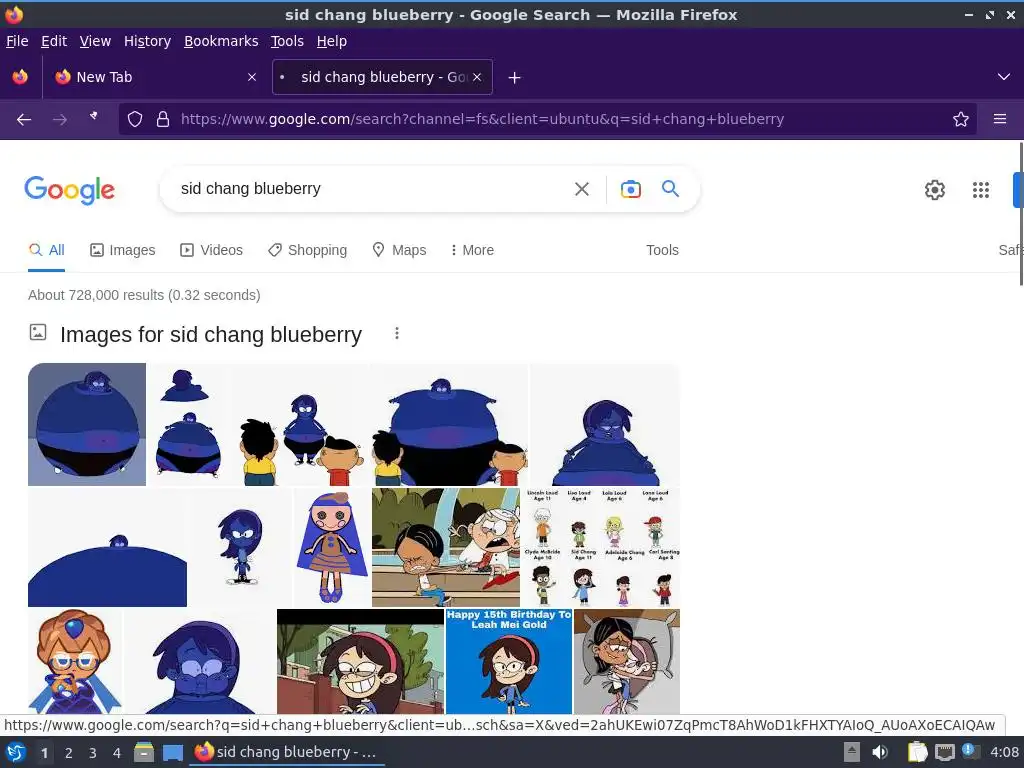Clear the Google search box text
This screenshot has height=768, width=1024.
(x=581, y=189)
